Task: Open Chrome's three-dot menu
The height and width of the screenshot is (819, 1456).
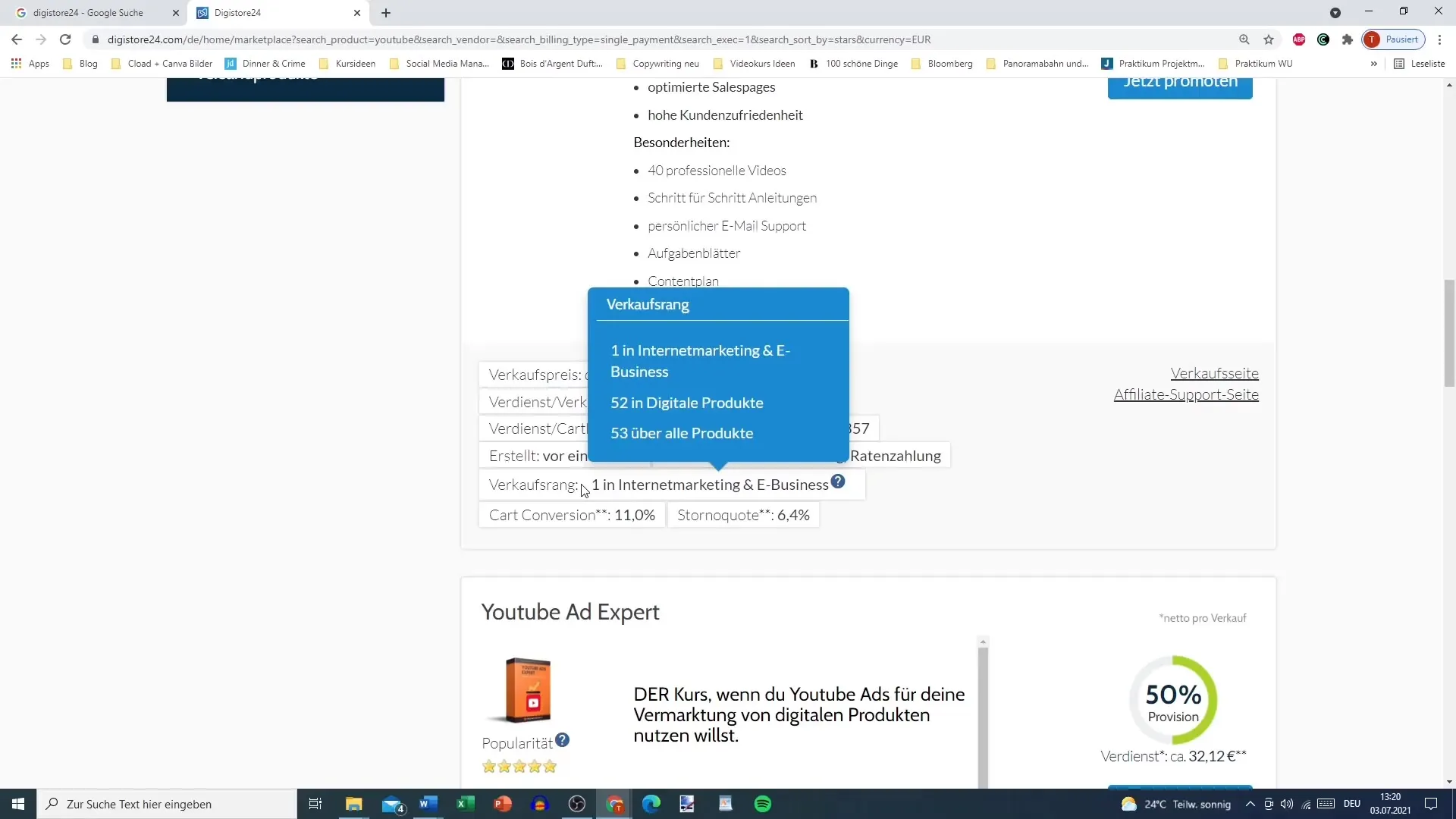Action: click(x=1439, y=39)
